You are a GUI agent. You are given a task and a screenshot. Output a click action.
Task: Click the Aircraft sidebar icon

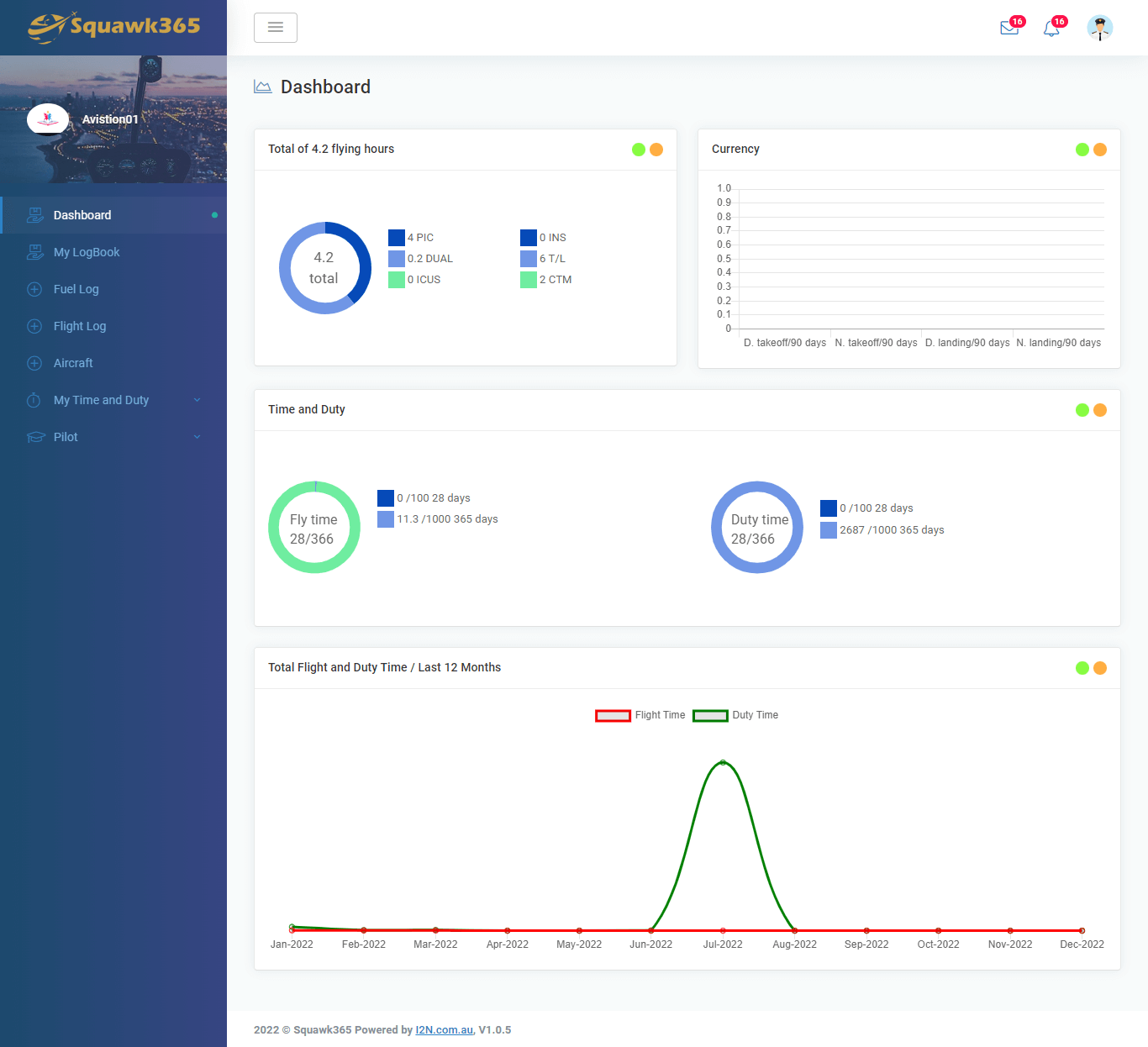(34, 363)
